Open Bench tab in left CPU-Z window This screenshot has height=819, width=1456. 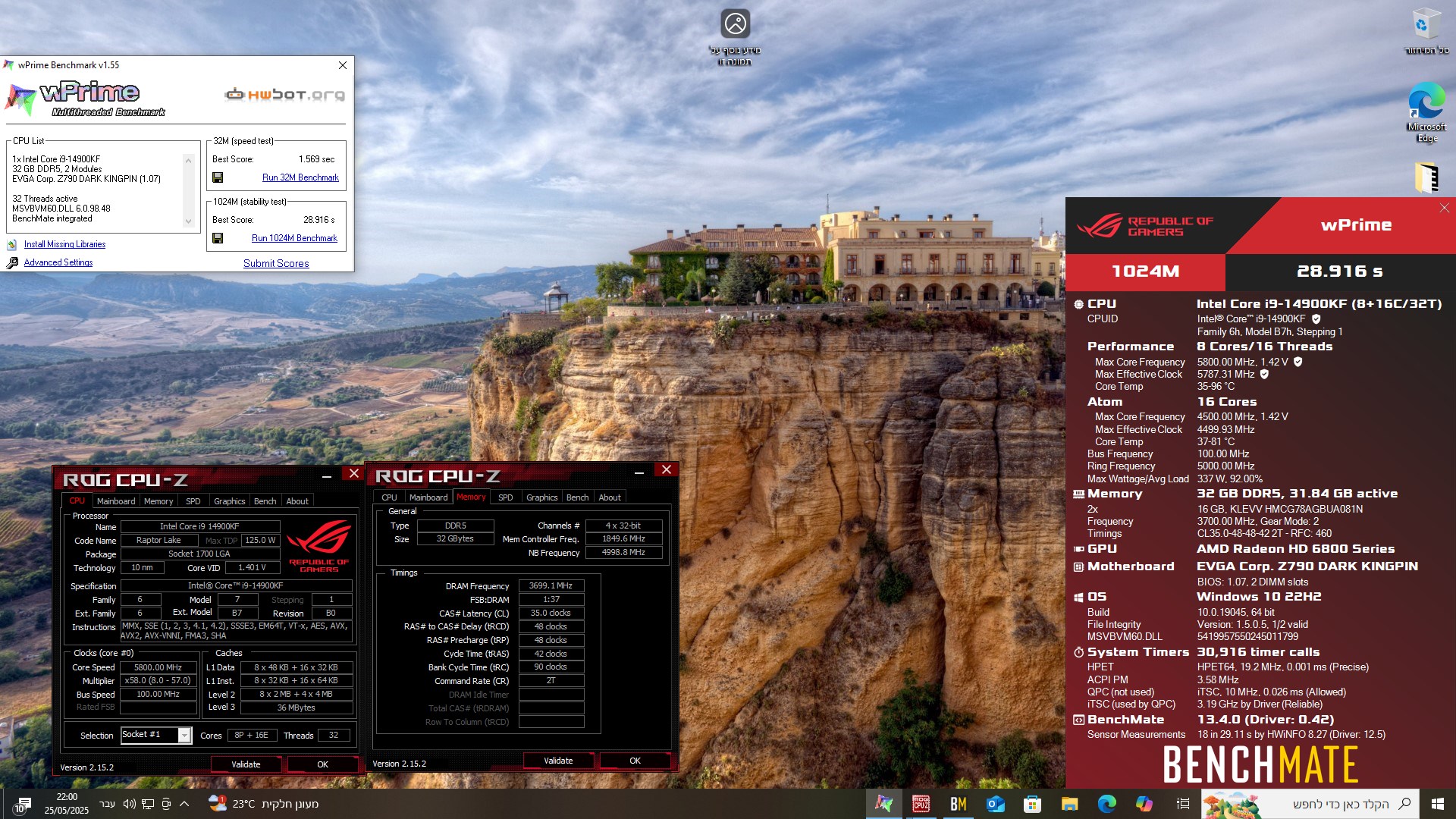point(265,501)
